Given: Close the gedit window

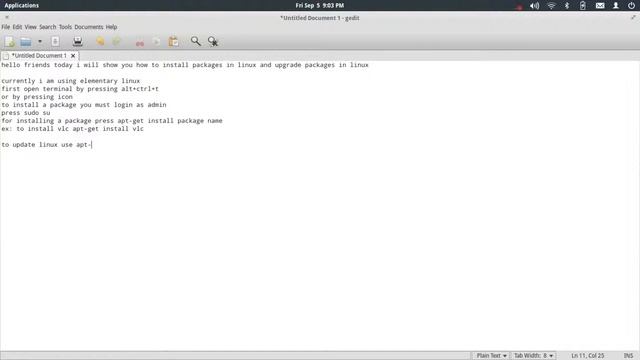Looking at the screenshot, I should [7, 18].
